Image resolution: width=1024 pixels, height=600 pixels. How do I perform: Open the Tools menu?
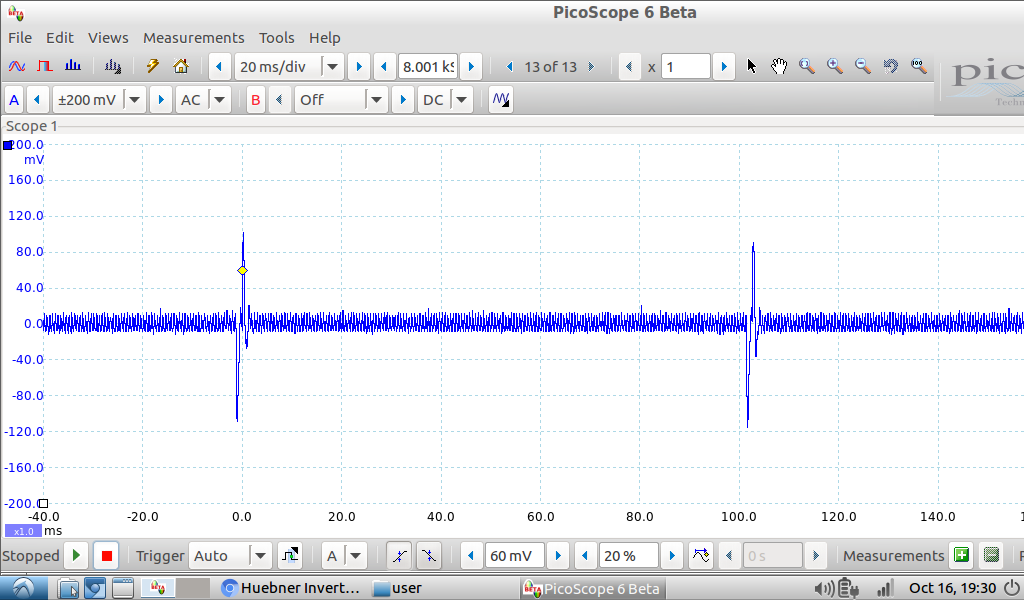point(277,38)
